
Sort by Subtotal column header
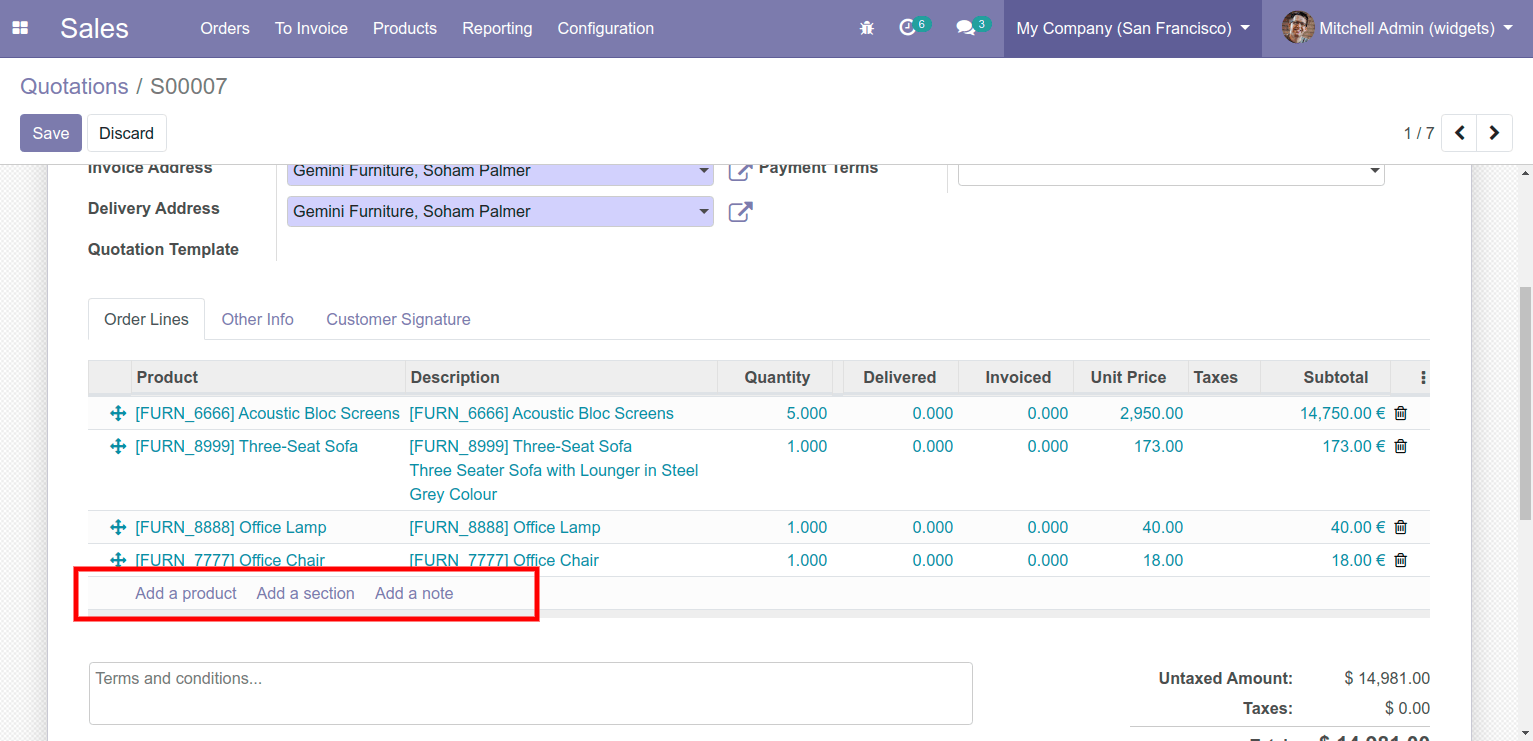1325,377
